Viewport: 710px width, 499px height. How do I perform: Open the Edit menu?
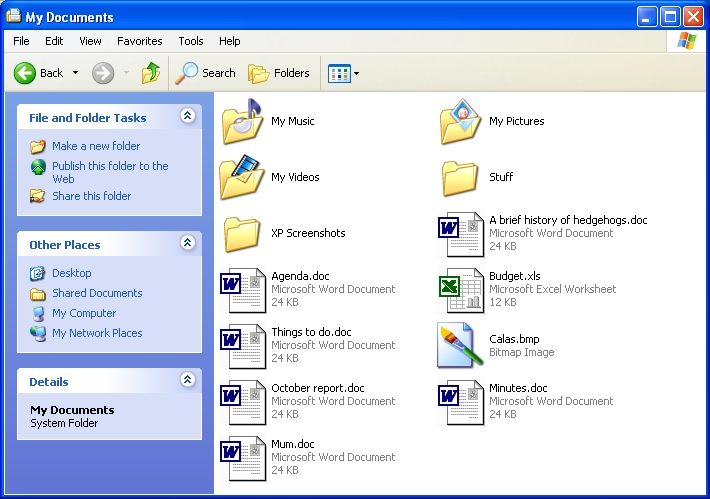pos(54,41)
